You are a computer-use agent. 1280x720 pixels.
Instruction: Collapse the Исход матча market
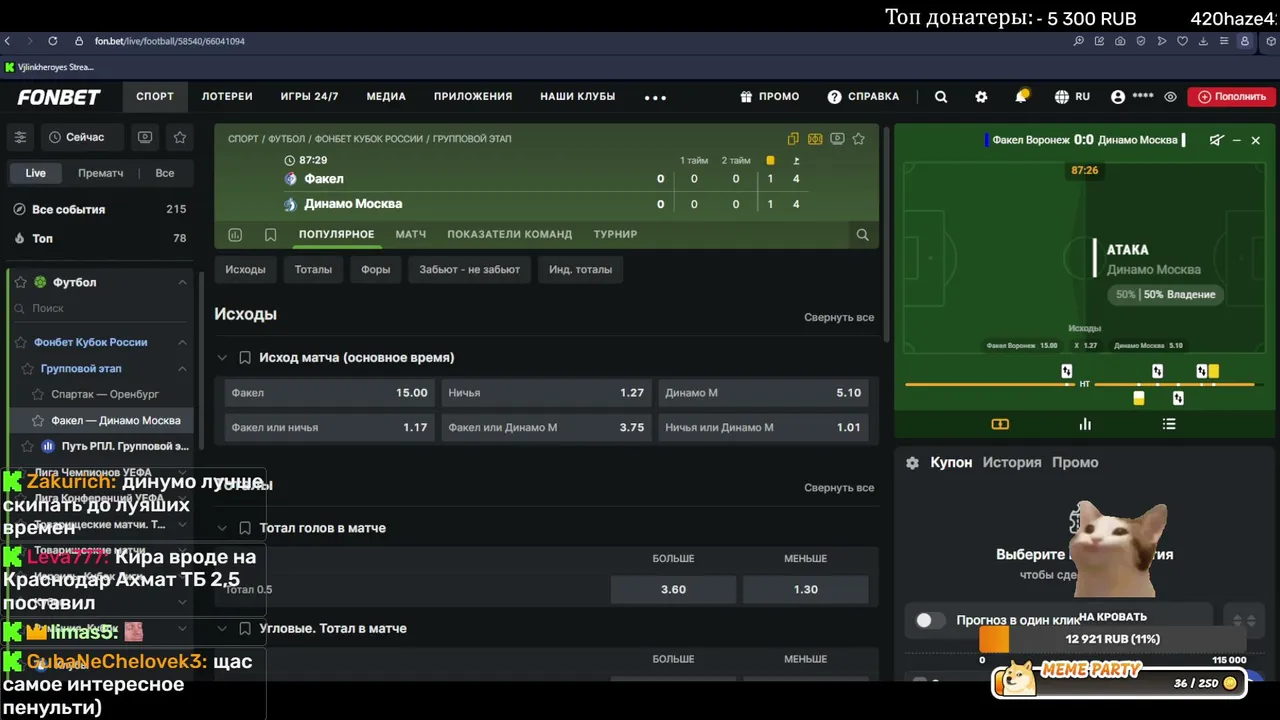[222, 358]
